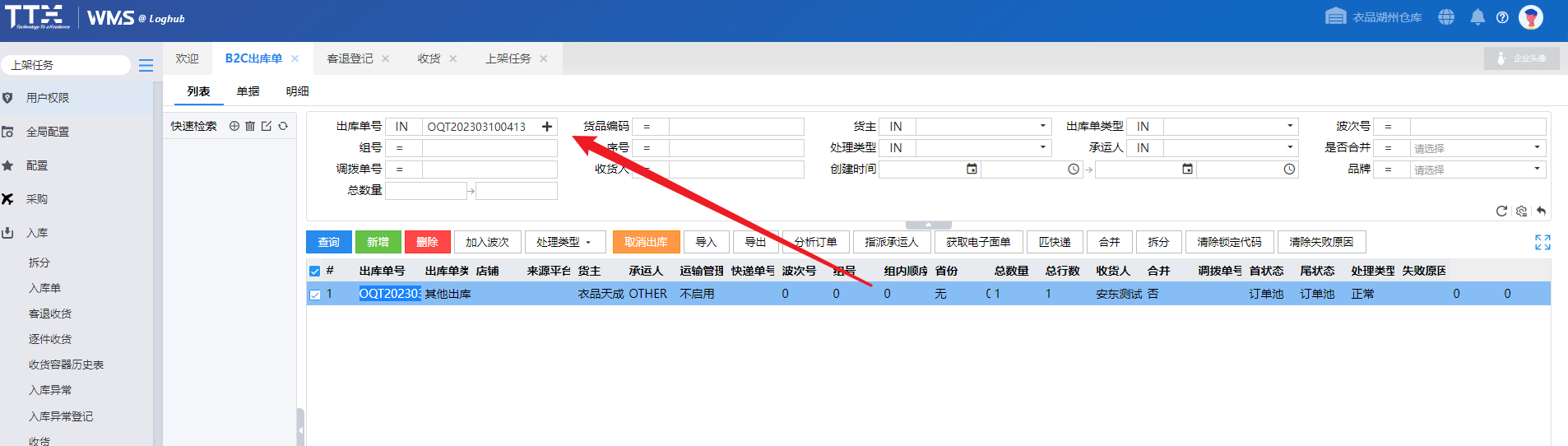Open the first 创建时间 calendar picker icon

[972, 169]
